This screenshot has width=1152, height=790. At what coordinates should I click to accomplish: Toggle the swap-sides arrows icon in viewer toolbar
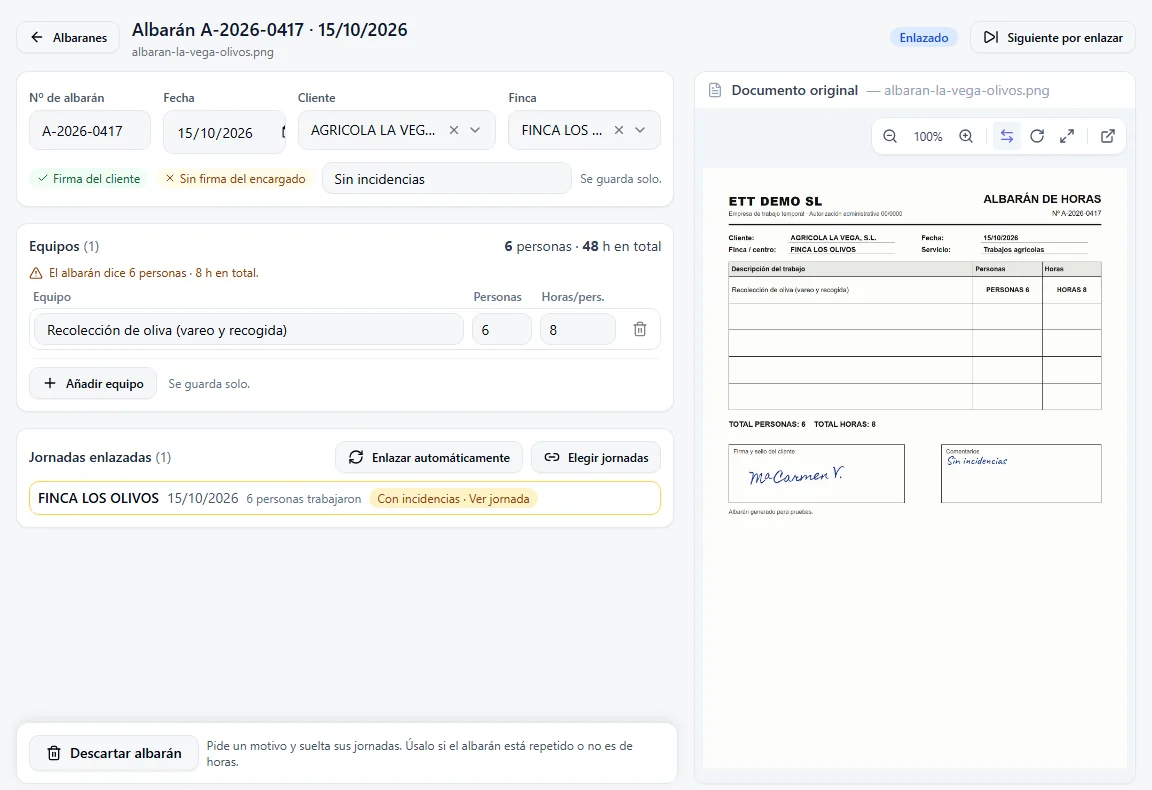(x=1007, y=136)
